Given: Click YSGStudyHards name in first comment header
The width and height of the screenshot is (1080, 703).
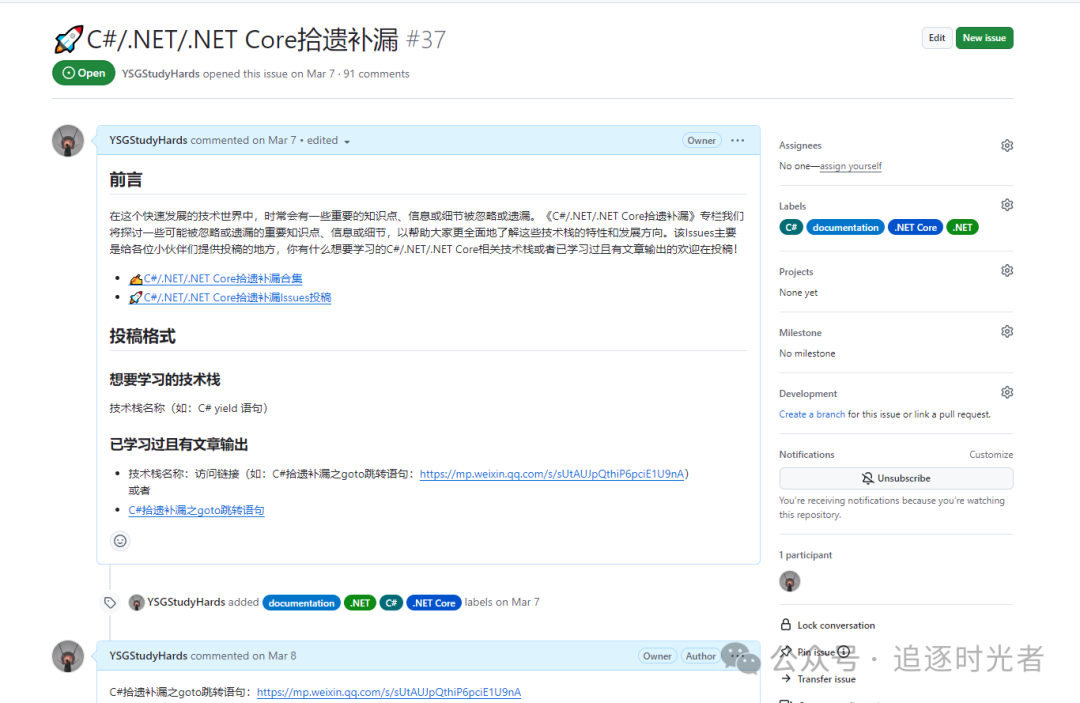Looking at the screenshot, I should tap(148, 140).
